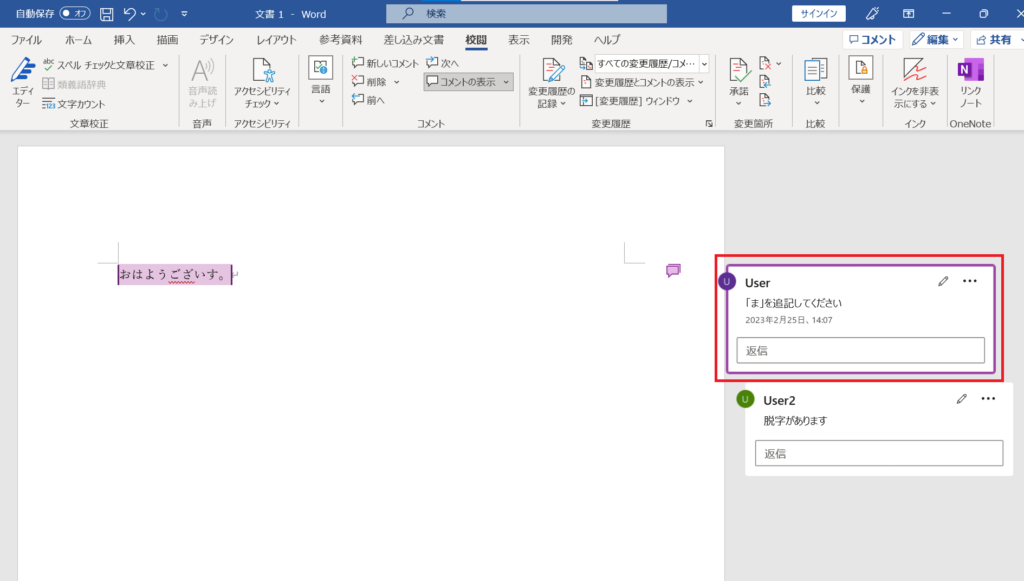
Task: Click the comment balloon marker beside the page
Action: [673, 271]
